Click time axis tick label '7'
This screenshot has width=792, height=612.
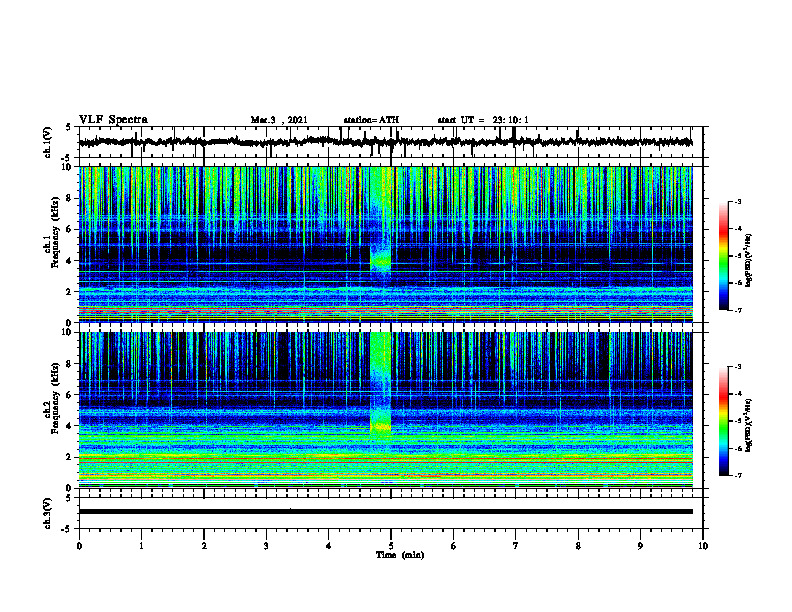coord(516,546)
